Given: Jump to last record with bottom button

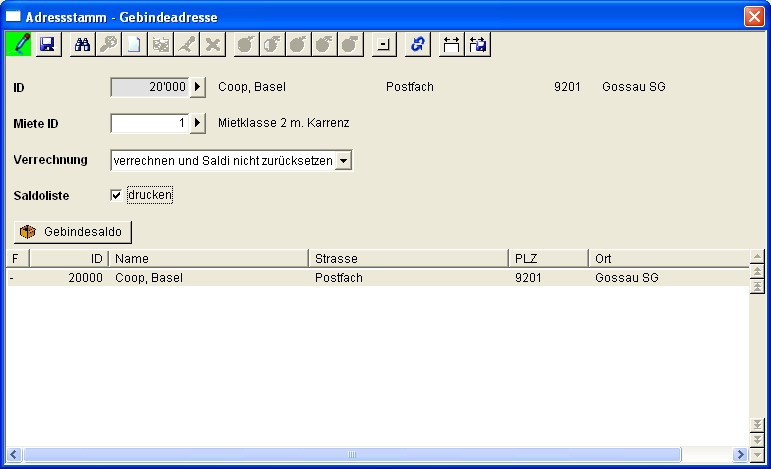Looking at the screenshot, I should click(x=757, y=425).
